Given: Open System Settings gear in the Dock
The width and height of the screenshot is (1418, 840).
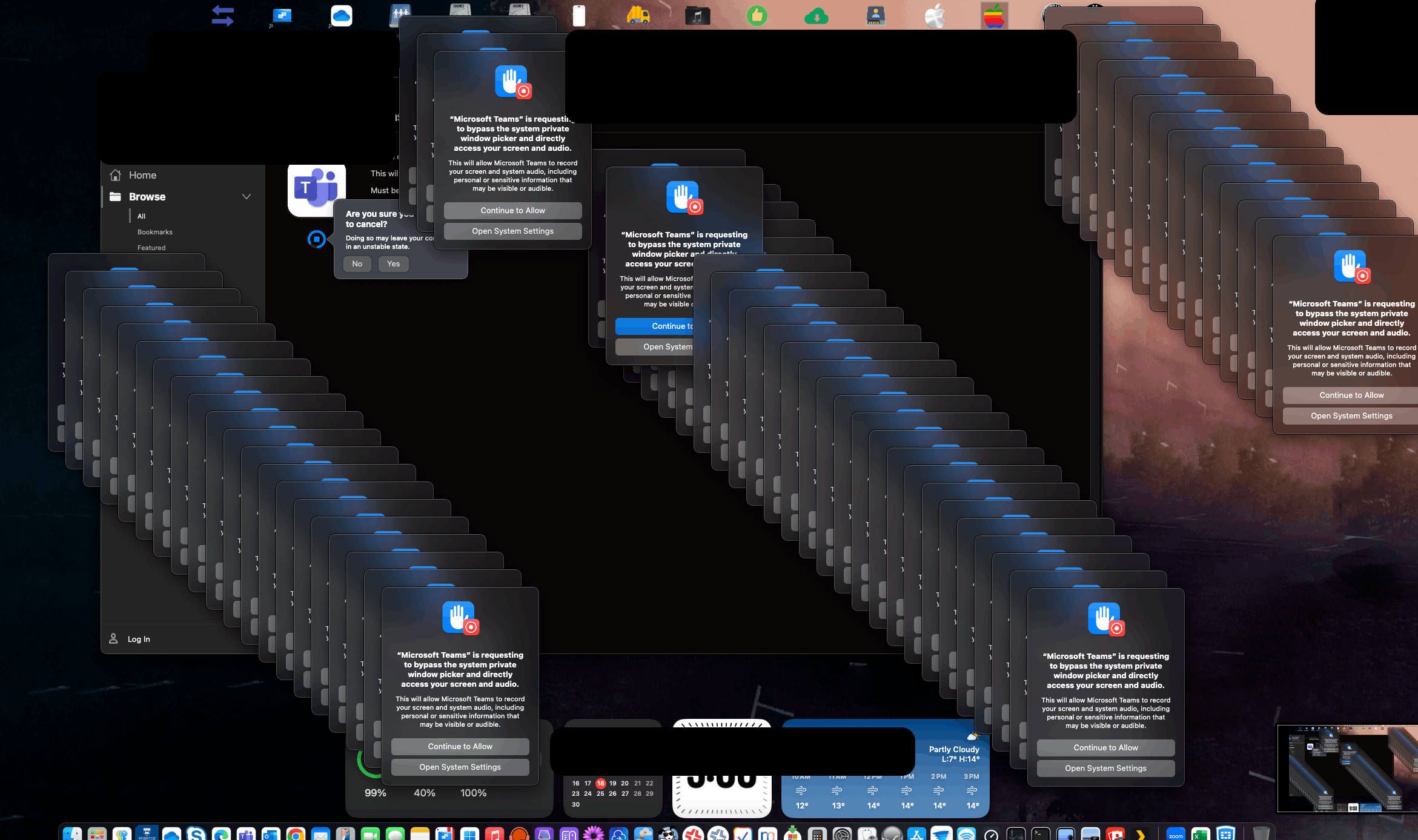Looking at the screenshot, I should pyautogui.click(x=842, y=834).
